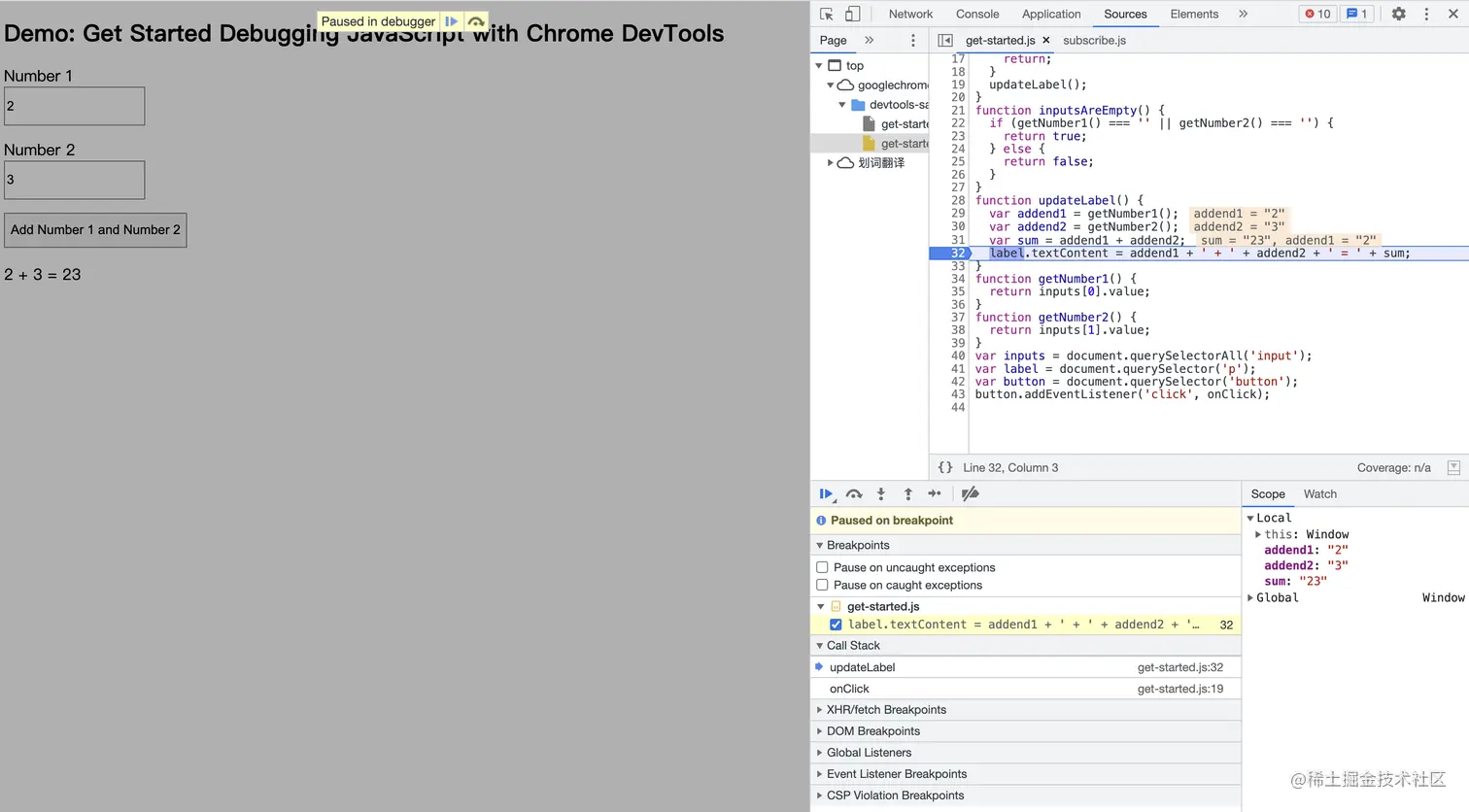Click the addend2: "3" scope variable
This screenshot has height=812, width=1469.
pos(1306,565)
